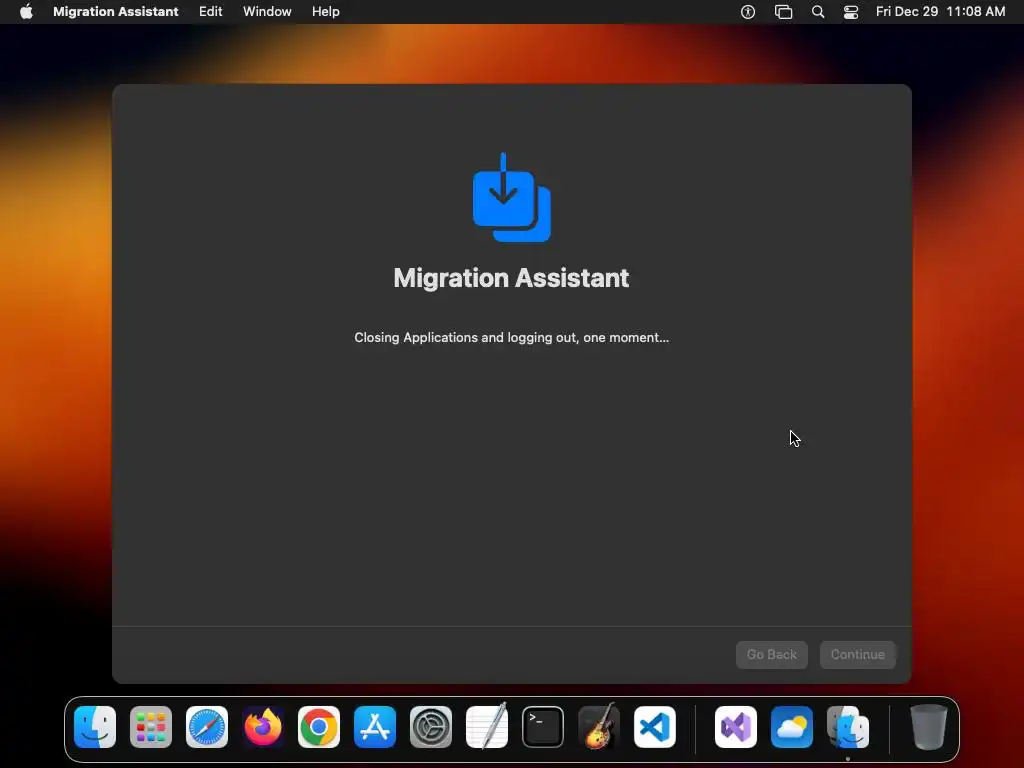This screenshot has width=1024, height=768.
Task: Click the Migration Assistant heading
Action: click(x=511, y=278)
